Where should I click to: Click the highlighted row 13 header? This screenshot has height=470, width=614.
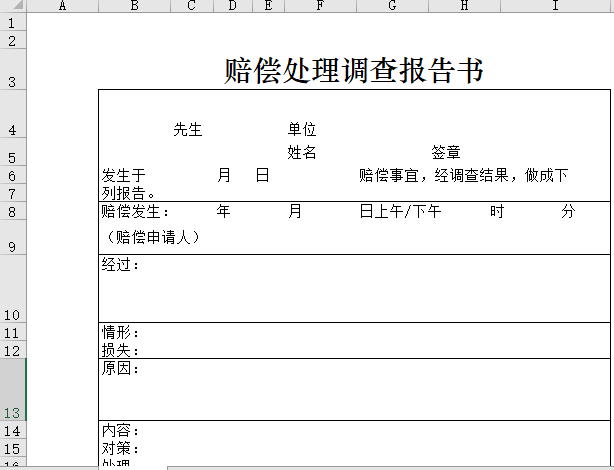click(x=12, y=390)
